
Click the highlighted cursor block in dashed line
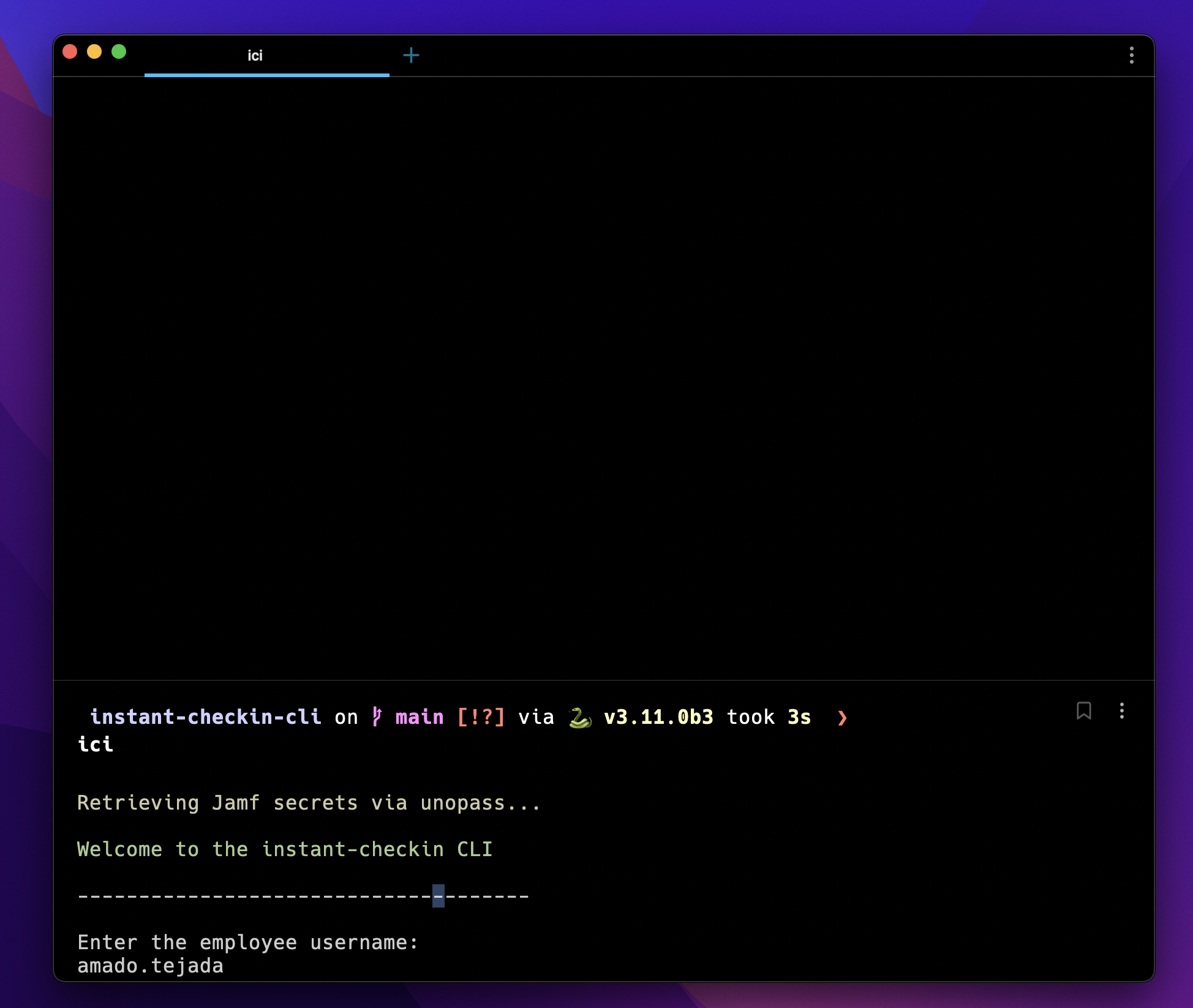[438, 896]
